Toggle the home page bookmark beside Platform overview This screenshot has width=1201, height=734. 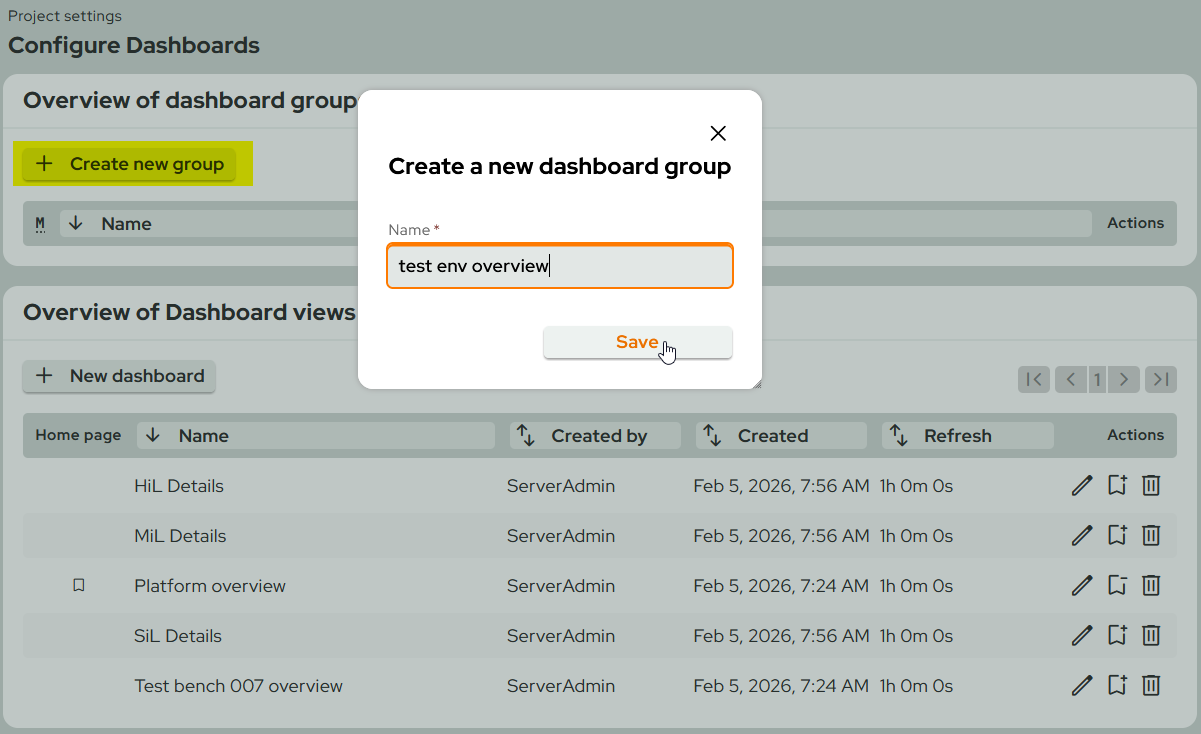pos(79,585)
